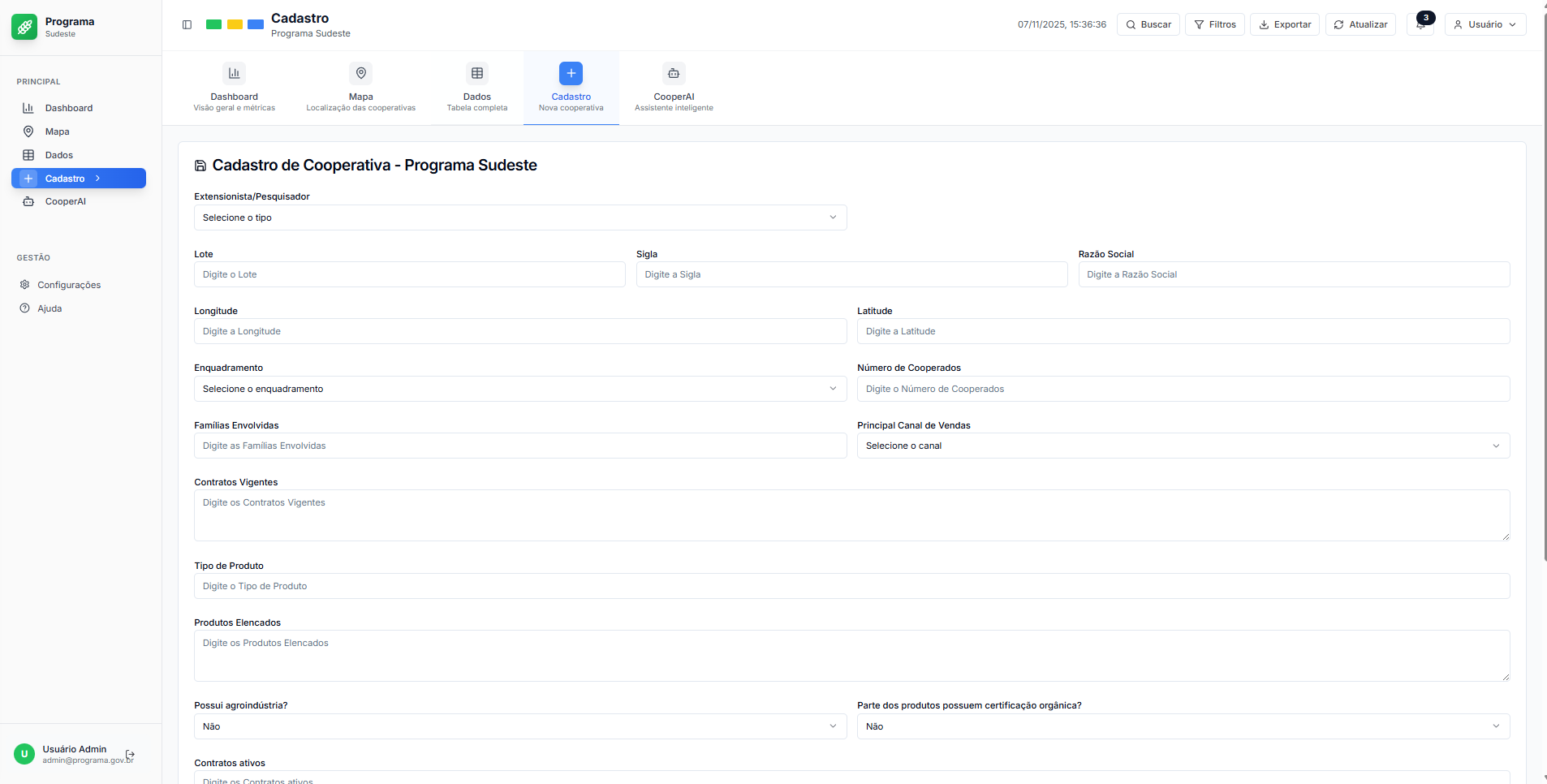This screenshot has height=784, width=1547.
Task: Click the logout icon beside Usuário Admin
Action: 130,755
